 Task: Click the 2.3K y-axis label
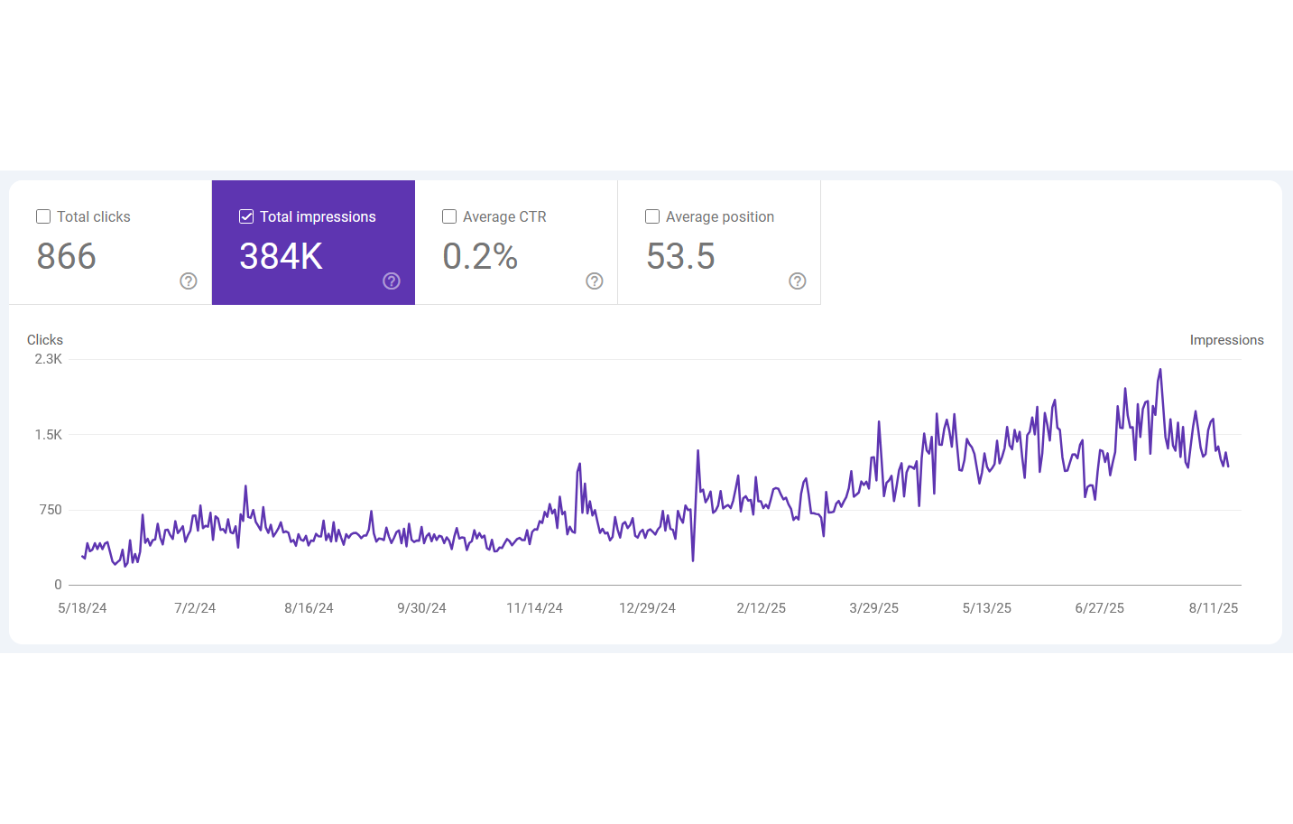[48, 359]
